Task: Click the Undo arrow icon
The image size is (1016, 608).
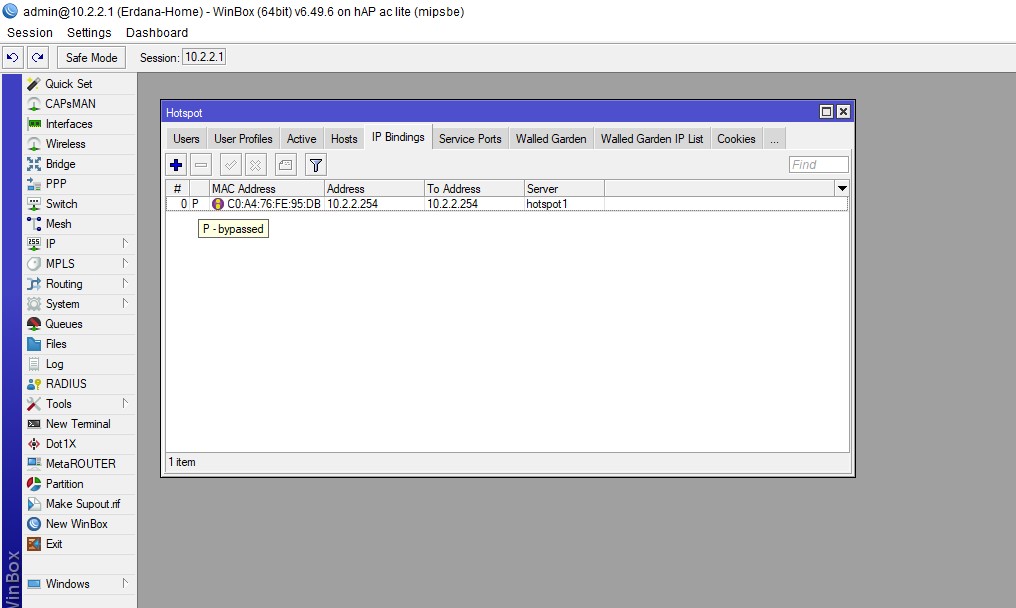Action: (x=13, y=57)
